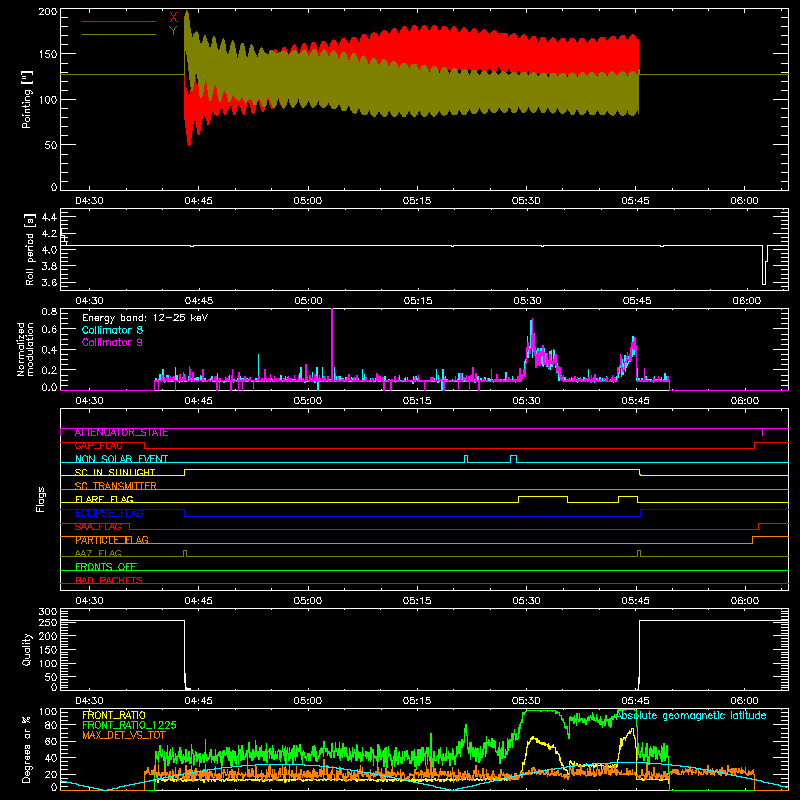Click 06:00 under the Roll period plot
The height and width of the screenshot is (800, 800).
click(746, 301)
